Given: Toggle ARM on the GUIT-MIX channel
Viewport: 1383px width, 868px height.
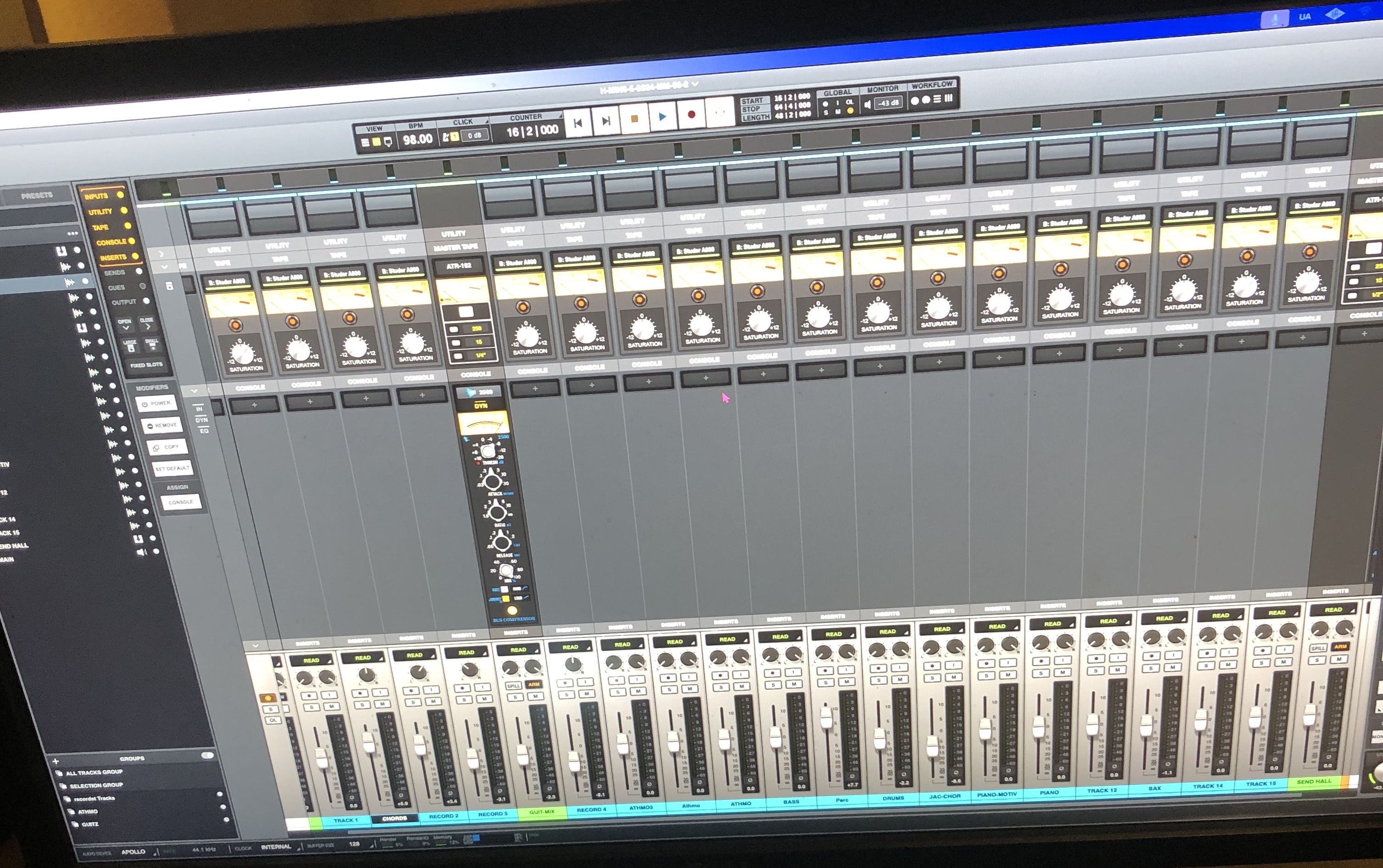Looking at the screenshot, I should pyautogui.click(x=534, y=684).
